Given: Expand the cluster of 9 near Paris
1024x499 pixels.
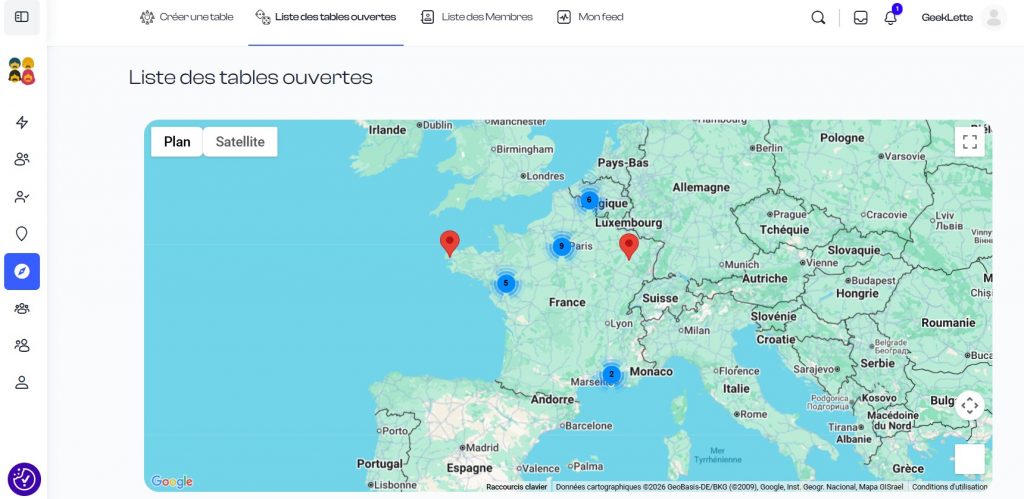Looking at the screenshot, I should pos(561,246).
